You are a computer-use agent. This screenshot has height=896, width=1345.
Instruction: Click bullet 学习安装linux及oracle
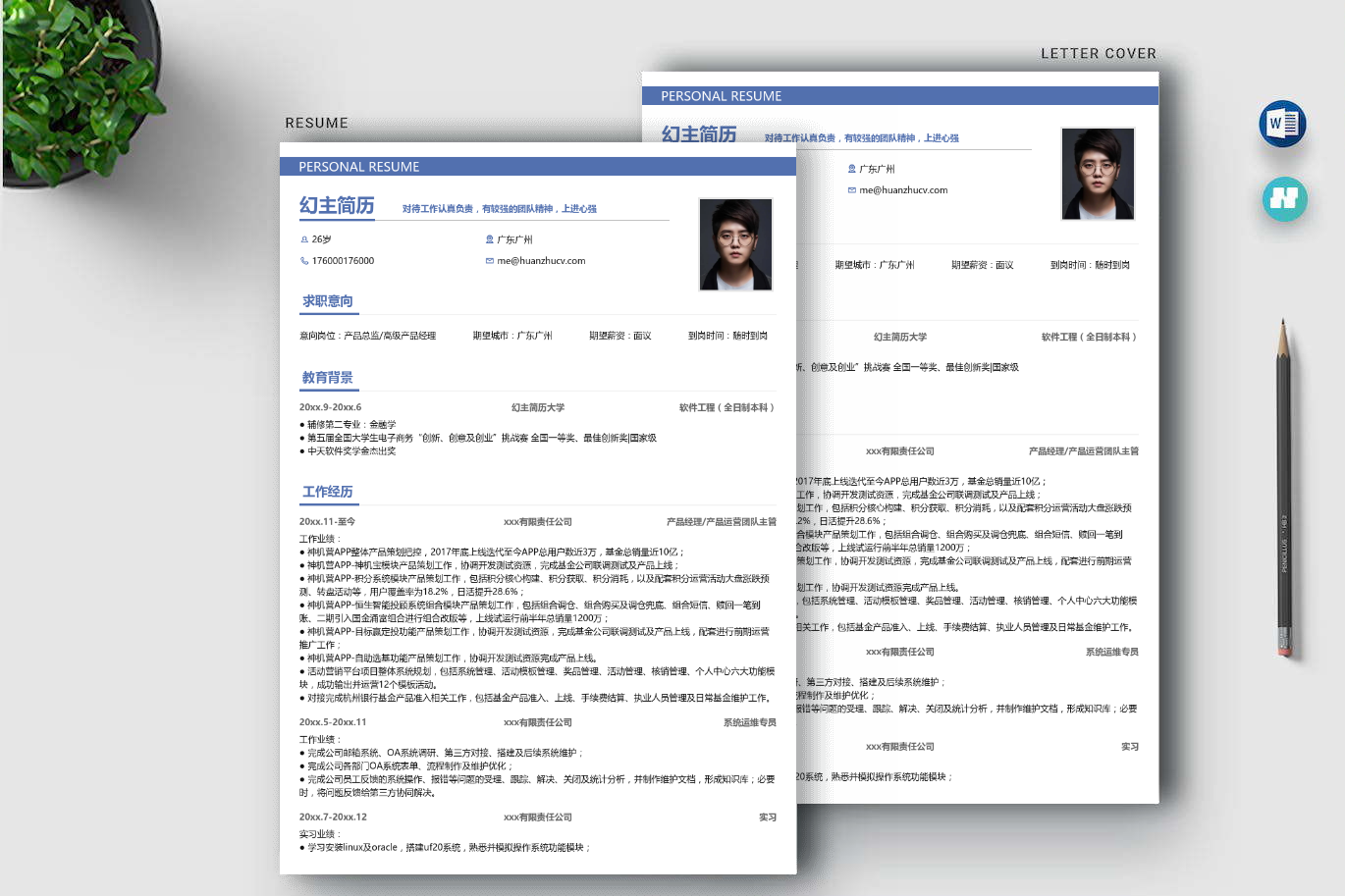pos(446,847)
